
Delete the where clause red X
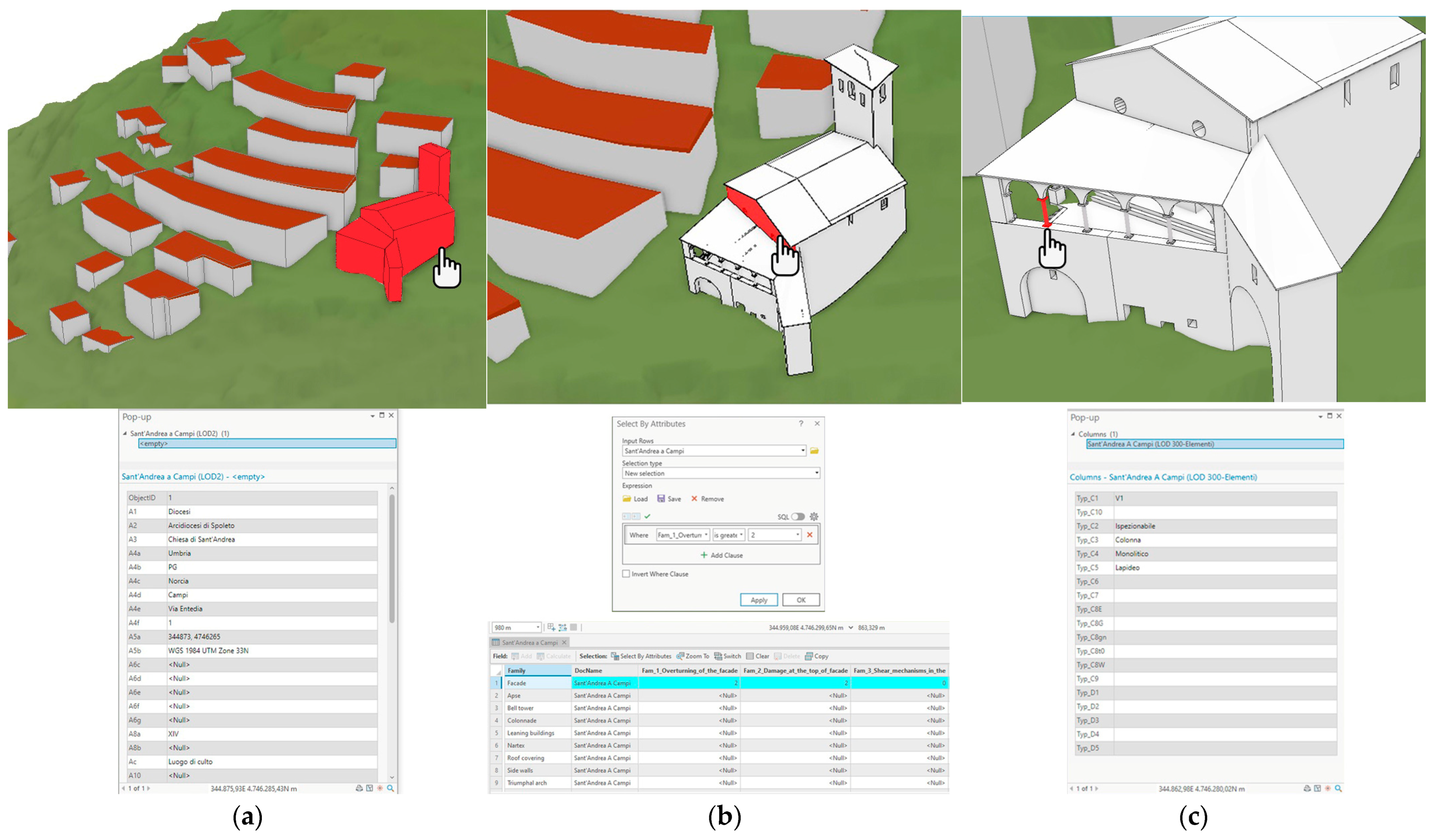[809, 535]
